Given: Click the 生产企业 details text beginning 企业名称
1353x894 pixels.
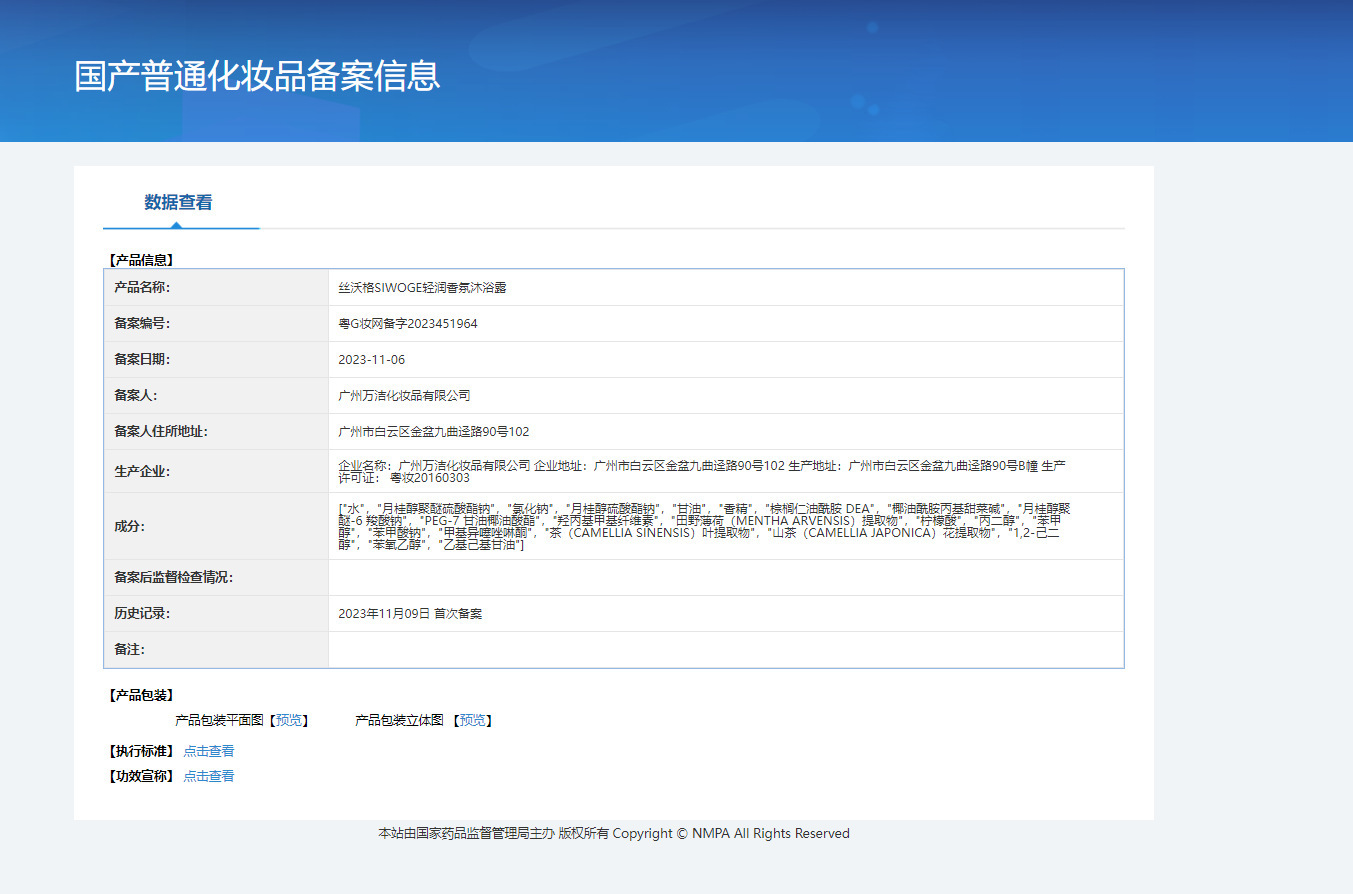Looking at the screenshot, I should pyautogui.click(x=702, y=472).
